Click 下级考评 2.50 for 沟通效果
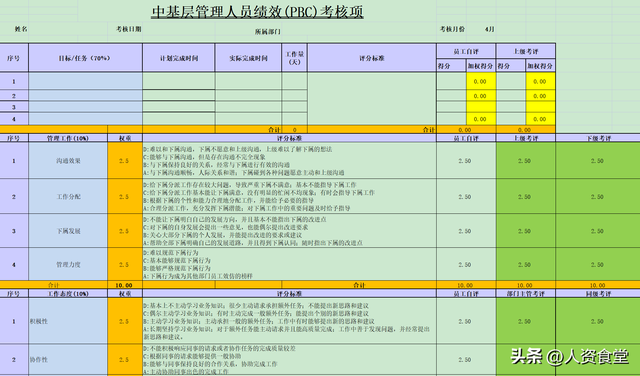Viewport: 640px width, 376px height. pos(598,160)
